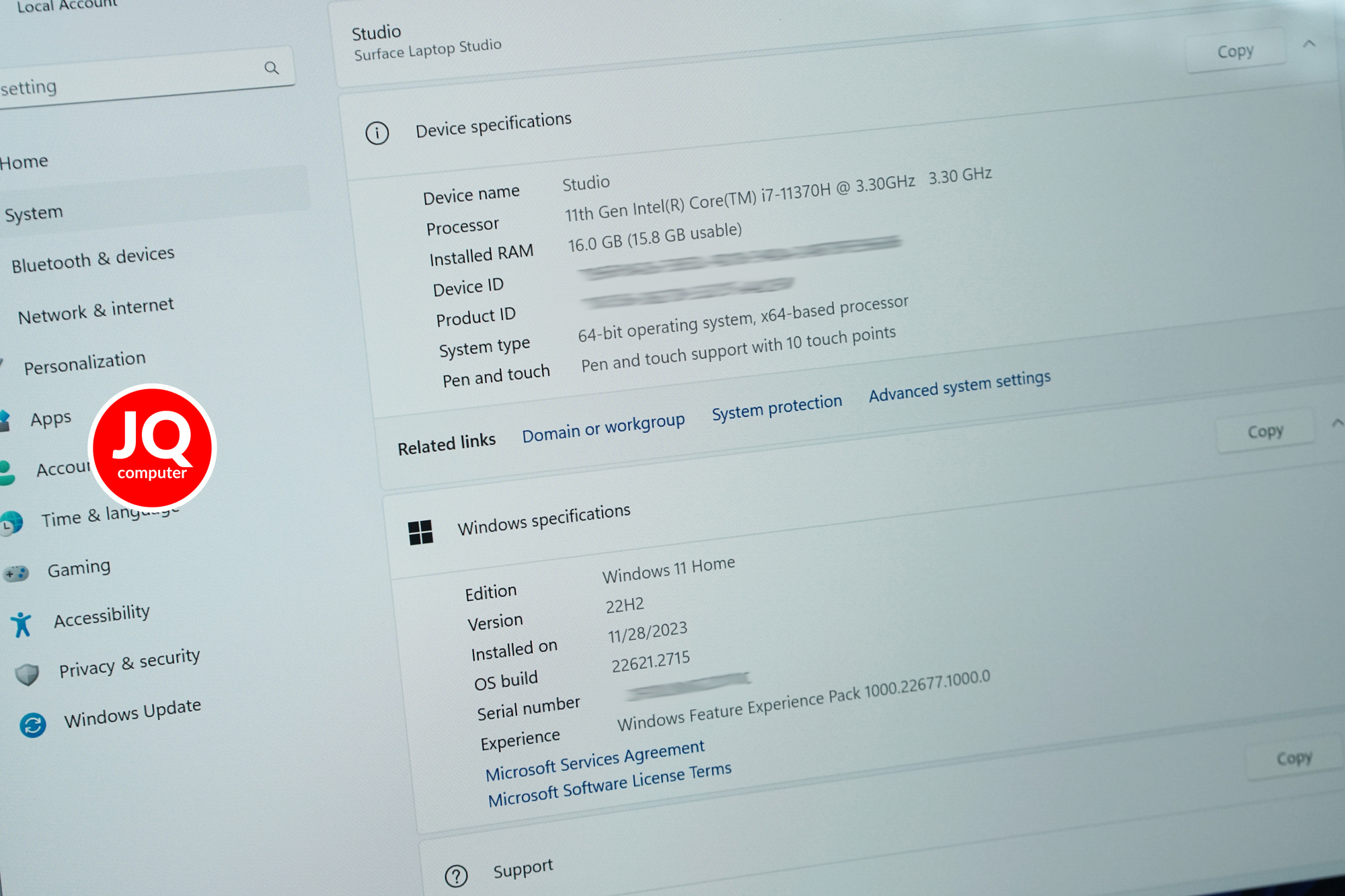Click the Support section header
The width and height of the screenshot is (1345, 896).
[523, 868]
